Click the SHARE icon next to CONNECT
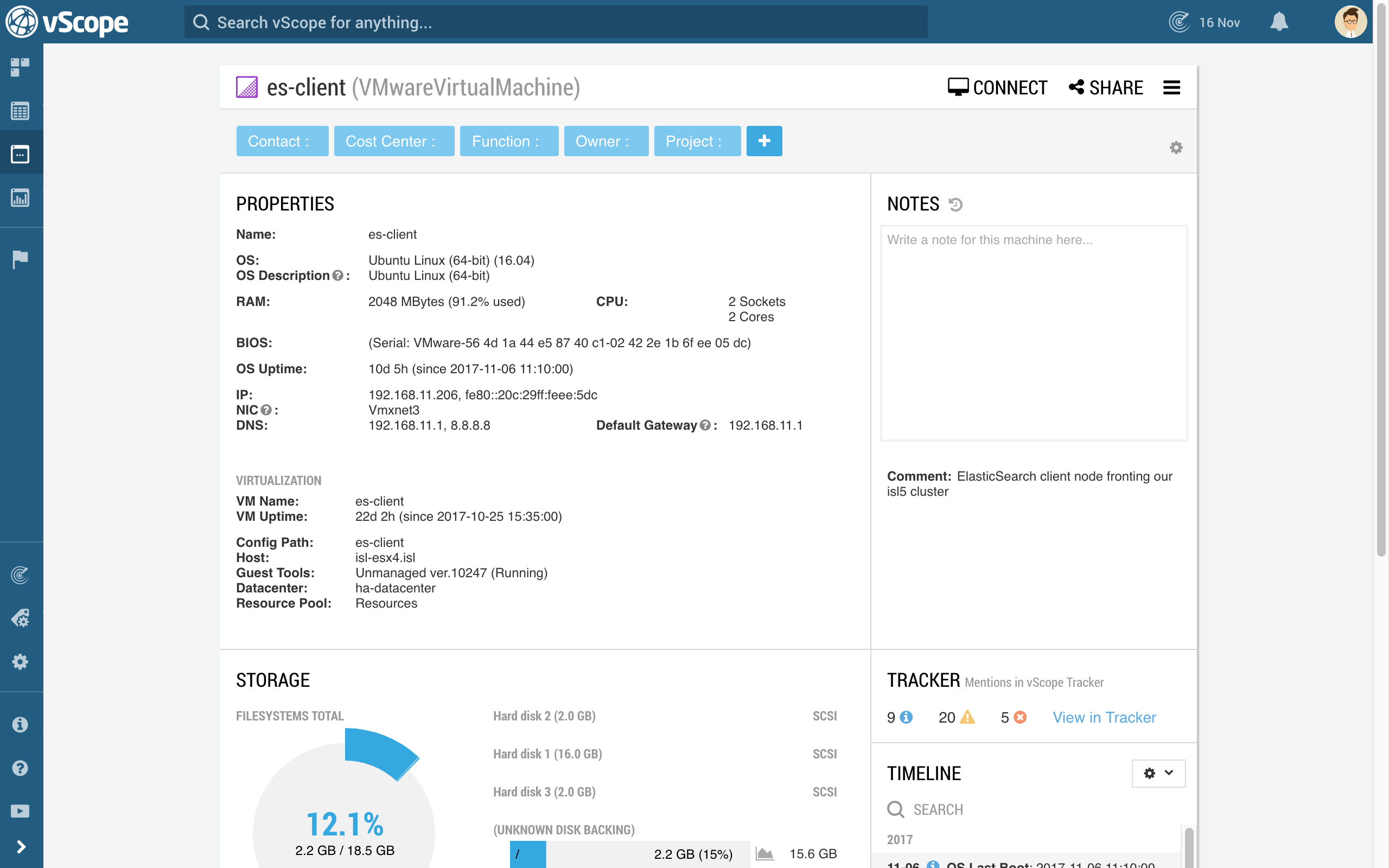Image resolution: width=1389 pixels, height=868 pixels. (1077, 88)
